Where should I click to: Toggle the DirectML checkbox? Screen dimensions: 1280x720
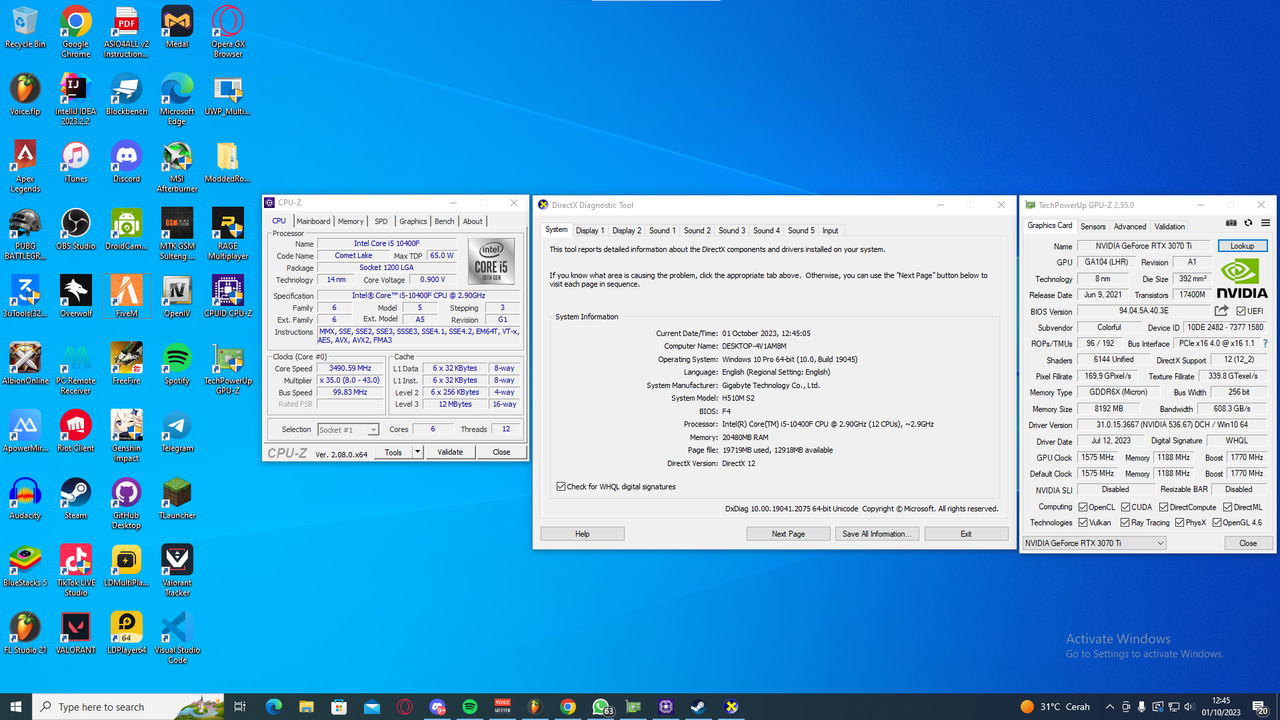[x=1226, y=507]
